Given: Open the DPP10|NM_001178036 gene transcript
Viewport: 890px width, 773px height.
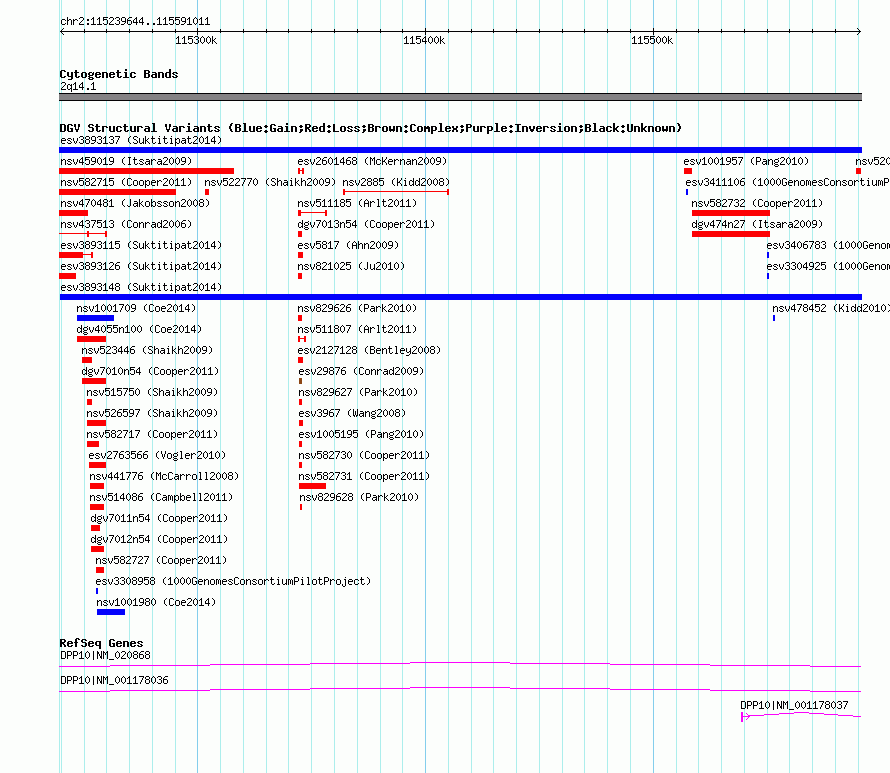Looking at the screenshot, I should (x=114, y=680).
